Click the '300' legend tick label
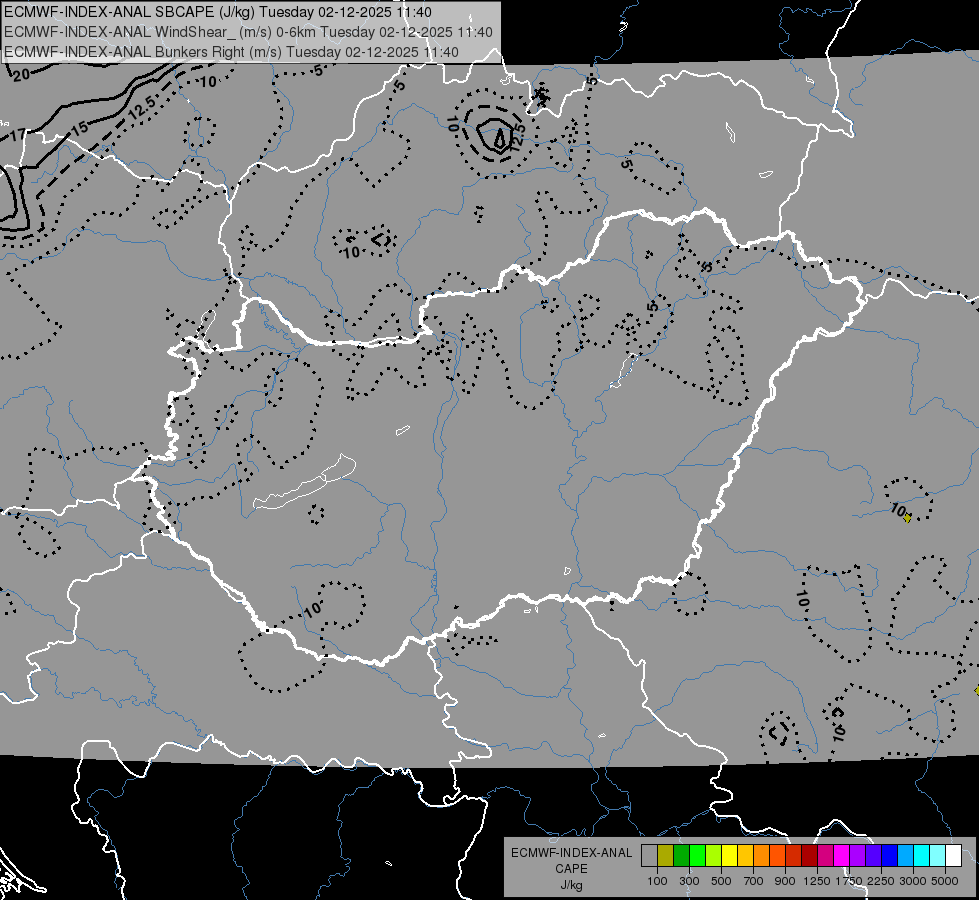Screen dimensions: 979x900 click(689, 881)
